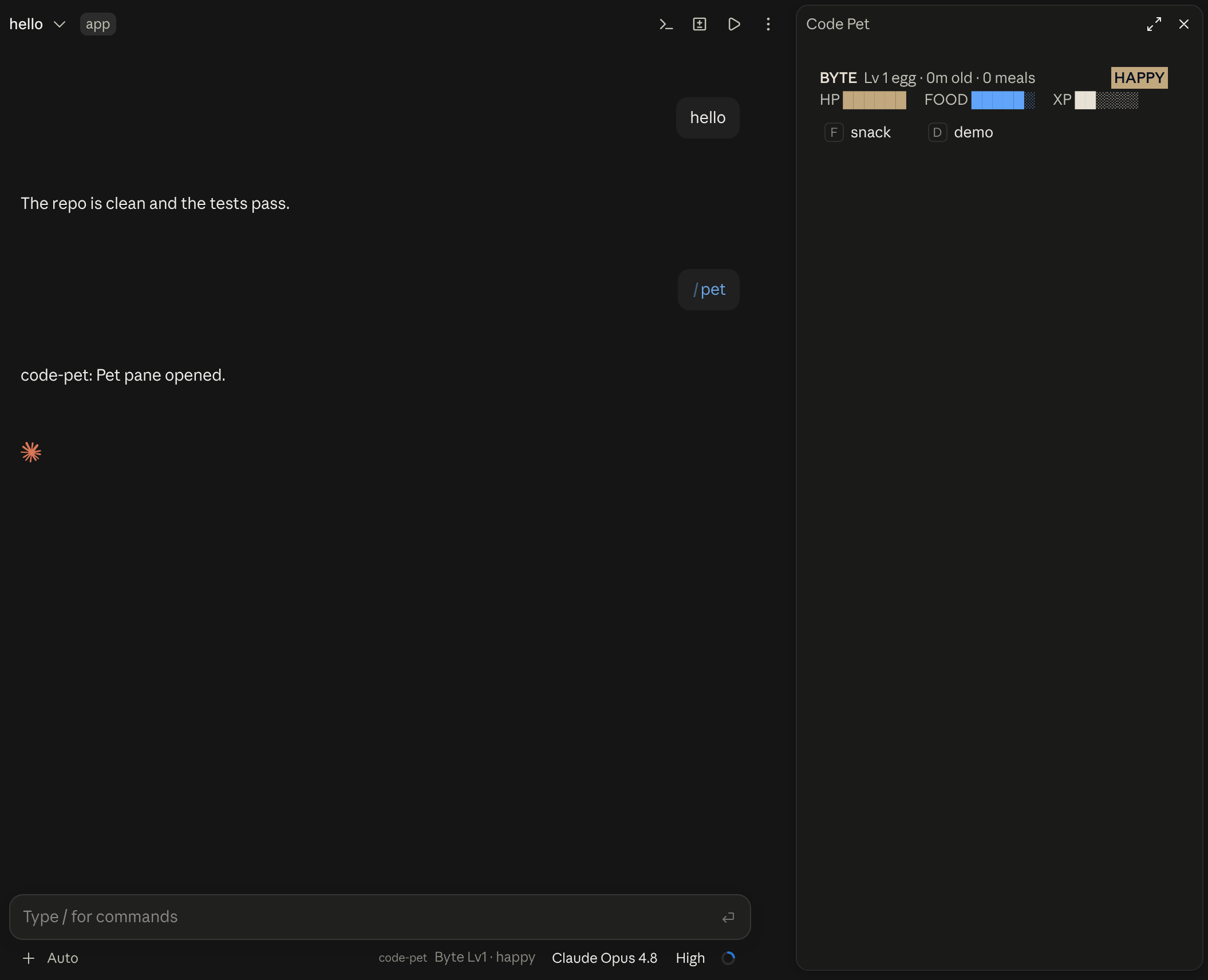Click the app tag label
Screen dimensions: 1208x980
(x=98, y=24)
